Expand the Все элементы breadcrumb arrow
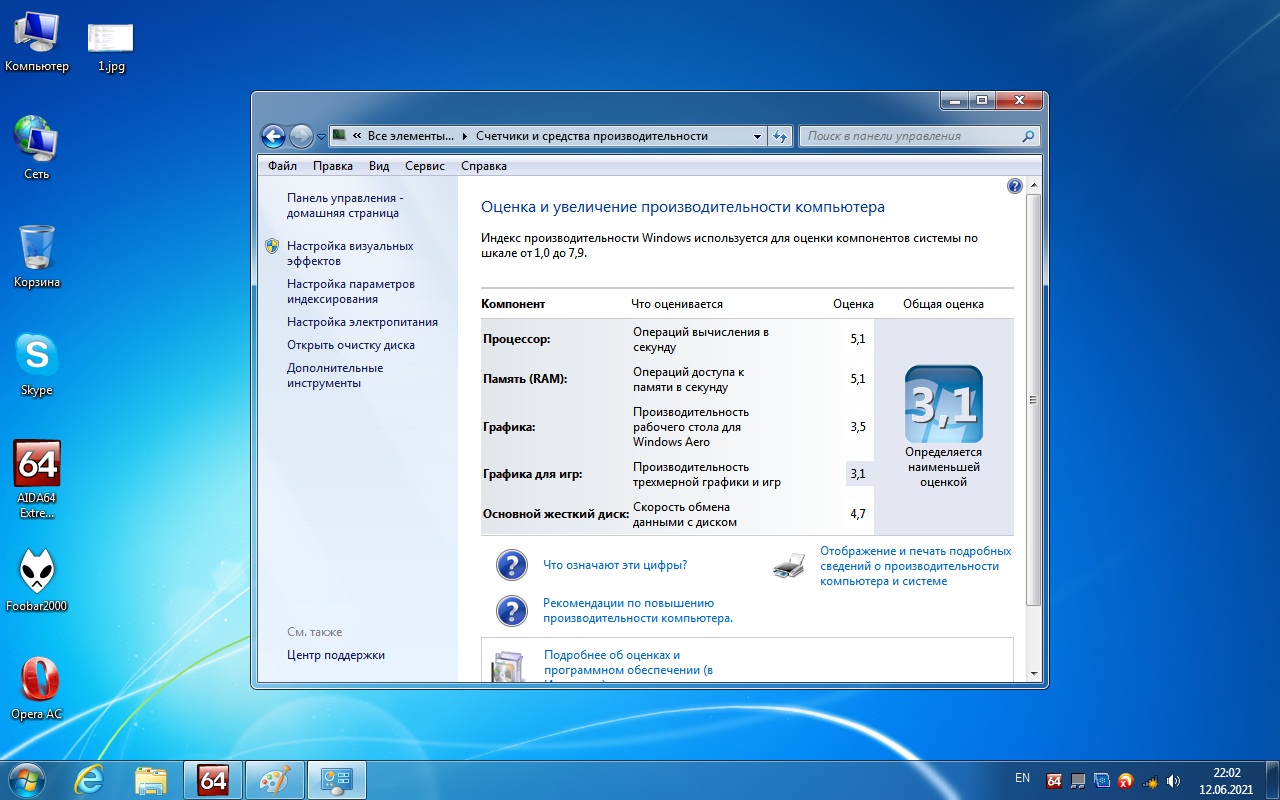 pos(465,136)
